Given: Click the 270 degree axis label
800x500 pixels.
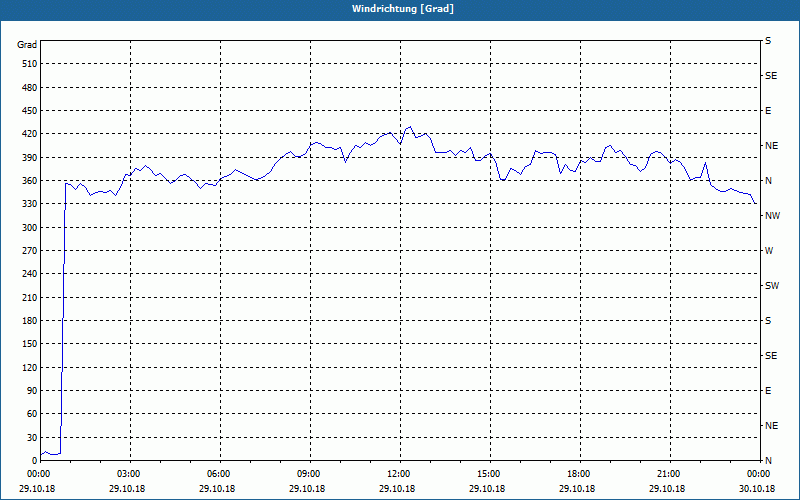Looking at the screenshot, I should (x=29, y=251).
